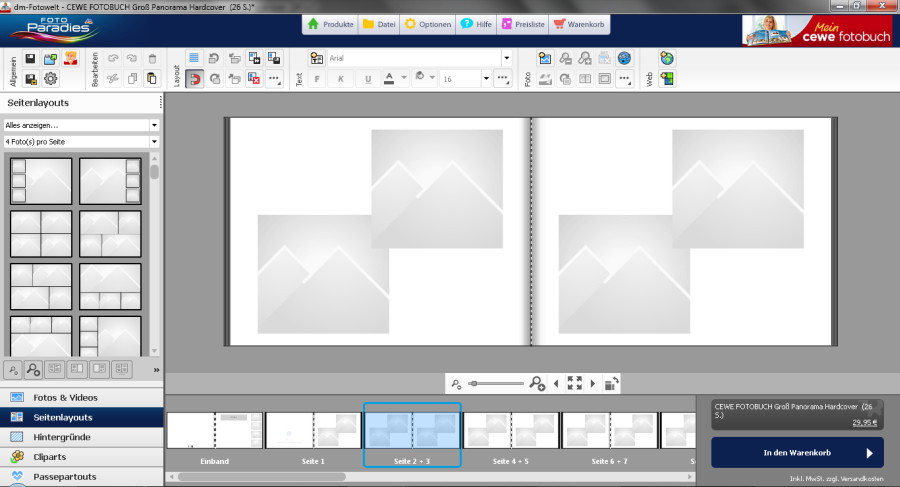Open the Arial font dropdown
This screenshot has width=900, height=487.
point(506,59)
